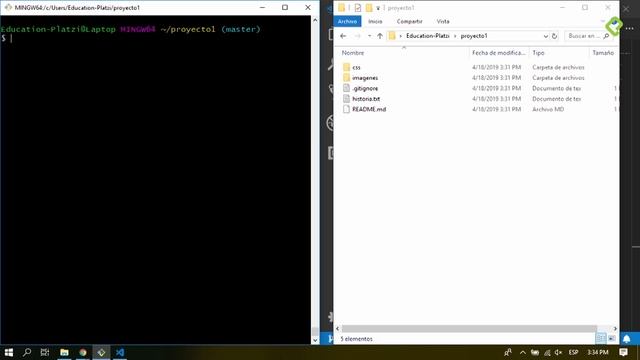Open the Inicio ribbon tab
This screenshot has width=640, height=360.
click(x=375, y=21)
